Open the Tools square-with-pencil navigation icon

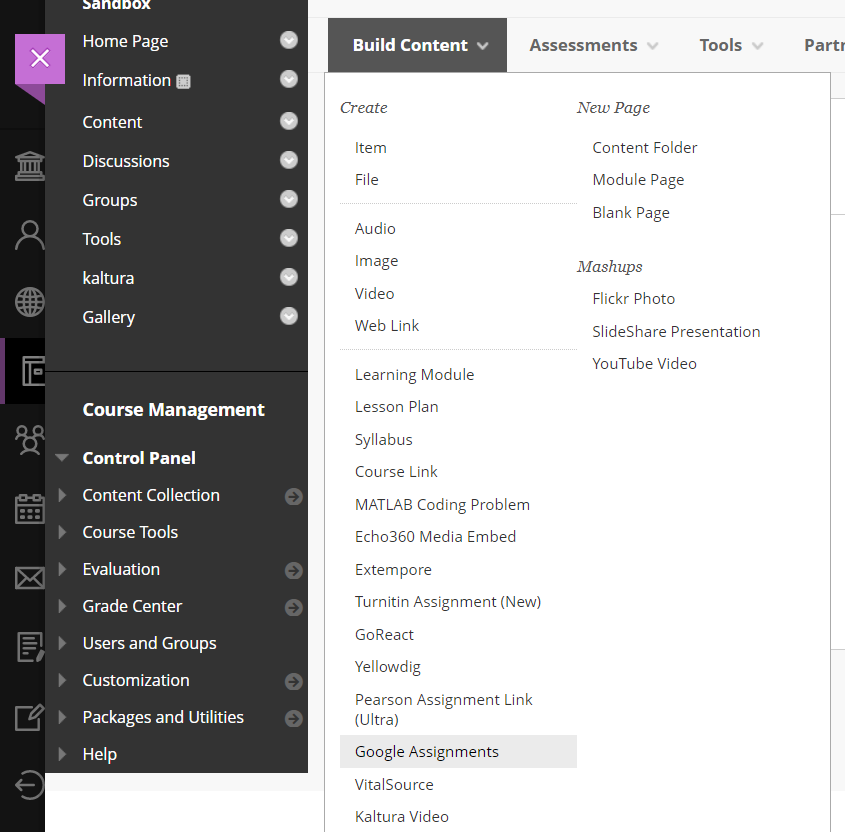tap(29, 717)
